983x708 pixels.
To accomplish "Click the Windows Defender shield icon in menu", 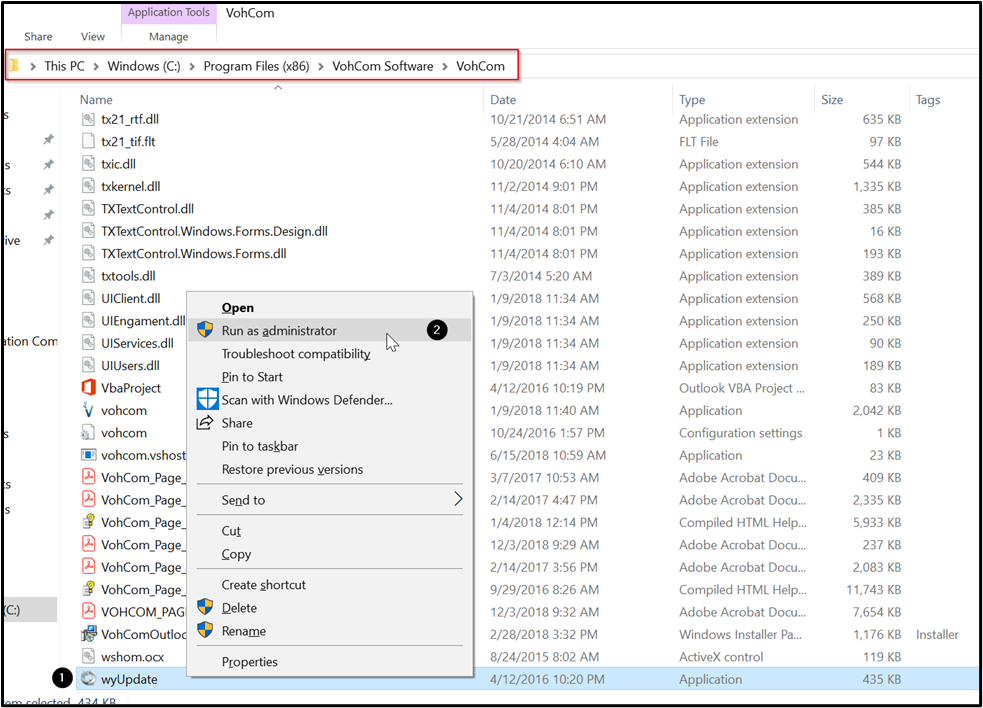I will (x=207, y=399).
